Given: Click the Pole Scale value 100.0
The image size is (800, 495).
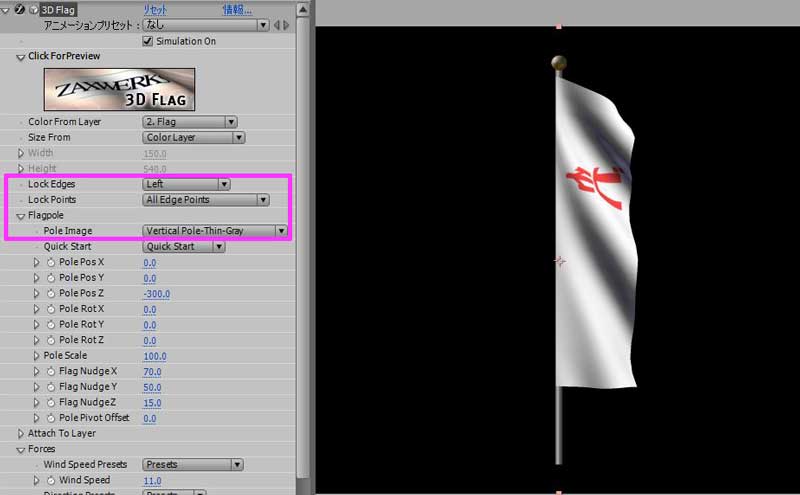Looking at the screenshot, I should (155, 356).
